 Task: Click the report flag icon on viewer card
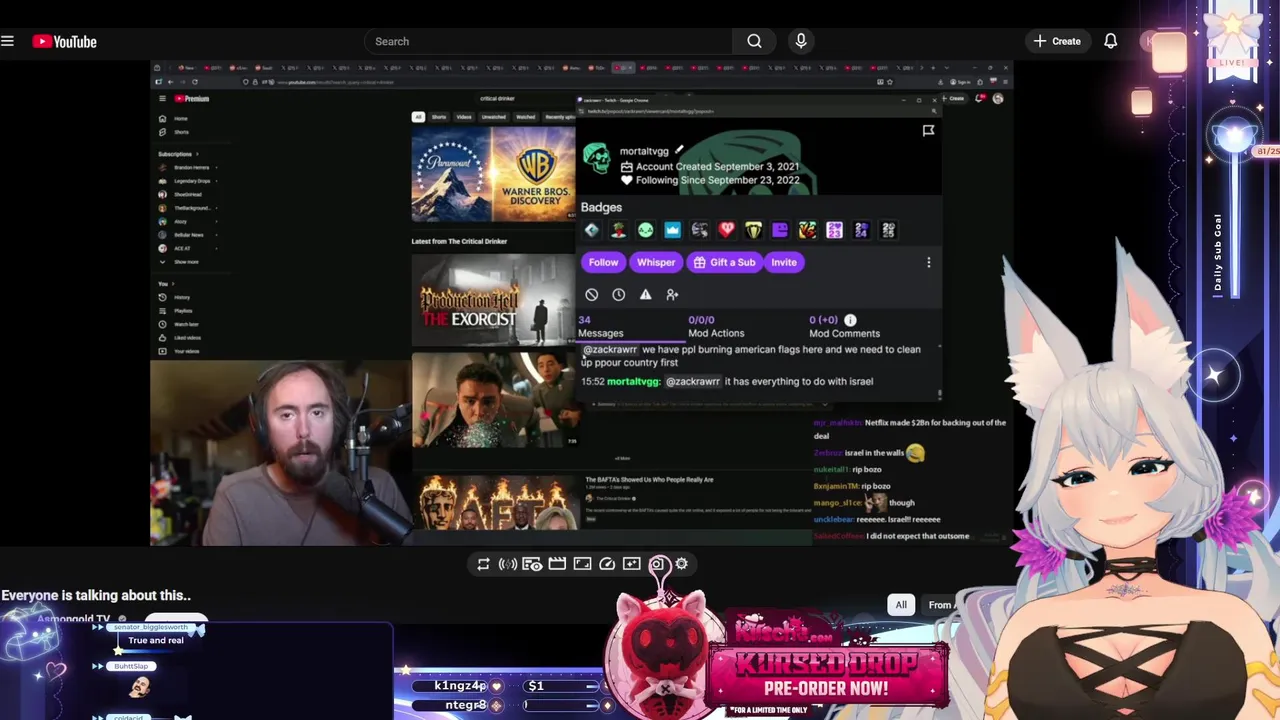[x=928, y=131]
